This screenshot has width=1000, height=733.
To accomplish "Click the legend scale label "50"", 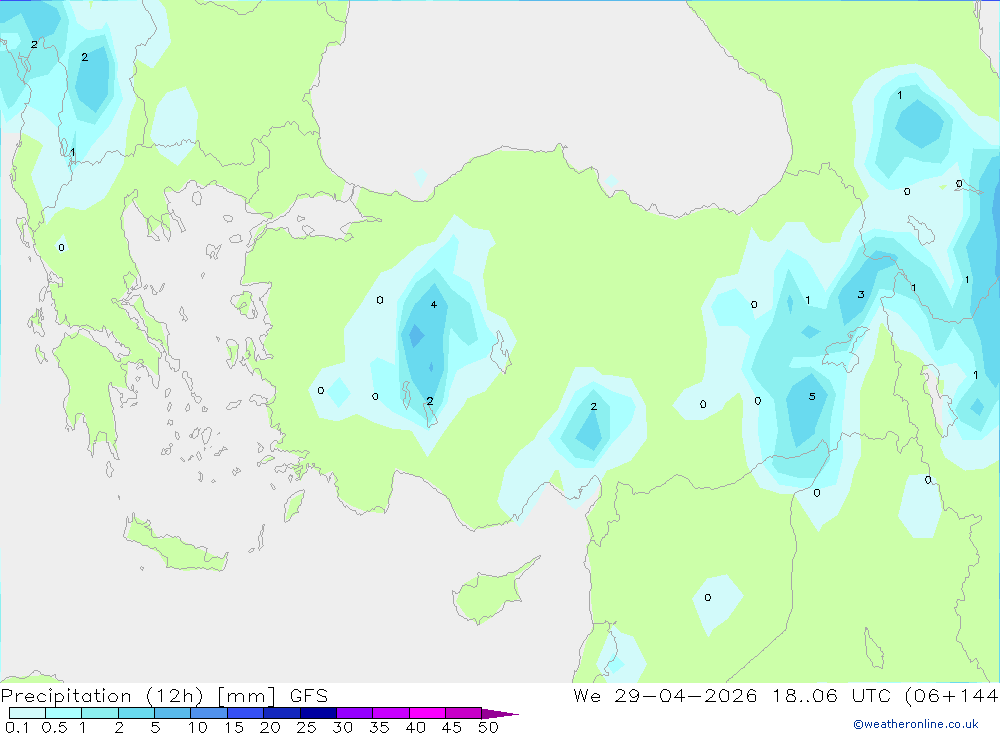I will click(488, 727).
